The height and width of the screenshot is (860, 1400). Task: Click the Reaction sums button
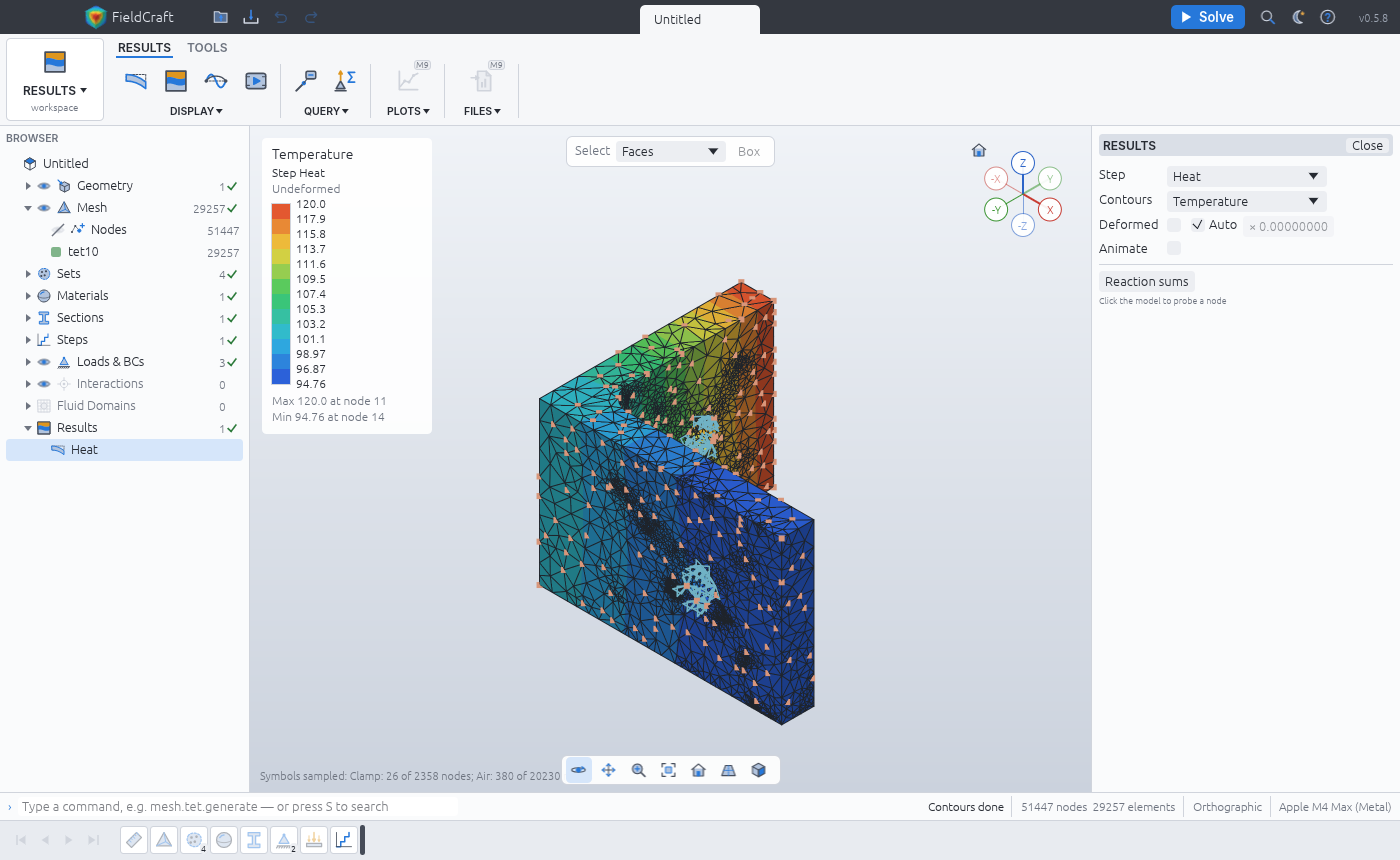click(x=1147, y=282)
